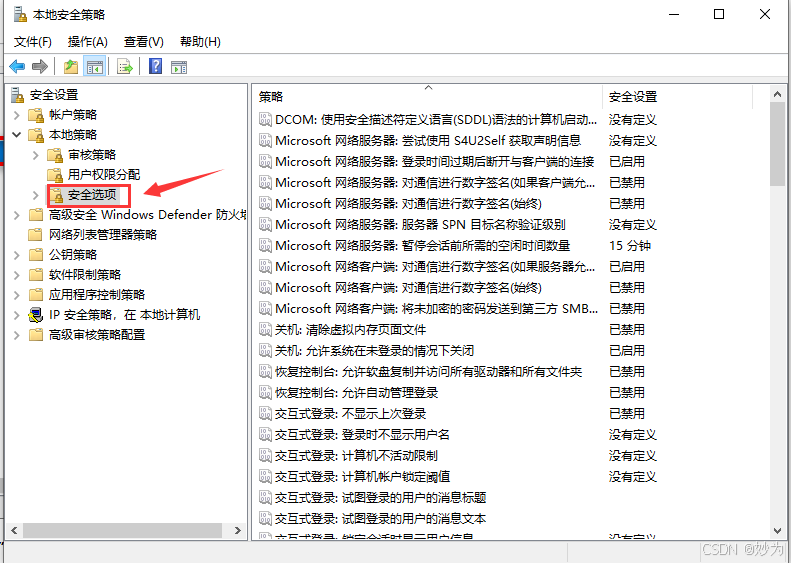This screenshot has width=791, height=563.
Task: Select the 用户权限分配 tree item label
Action: pyautogui.click(x=104, y=175)
